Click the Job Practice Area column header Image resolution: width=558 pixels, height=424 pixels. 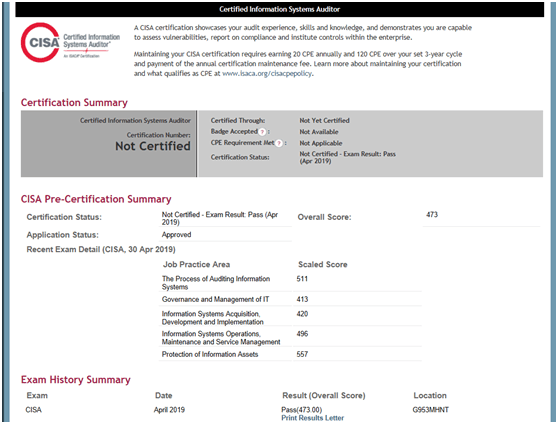pyautogui.click(x=196, y=265)
